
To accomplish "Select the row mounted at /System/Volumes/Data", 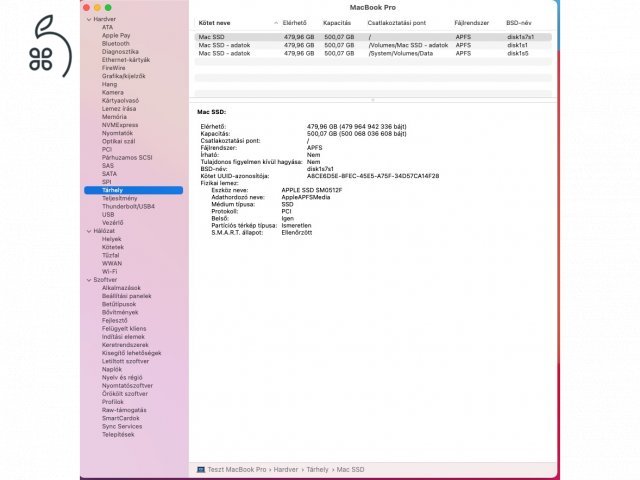I will click(373, 53).
